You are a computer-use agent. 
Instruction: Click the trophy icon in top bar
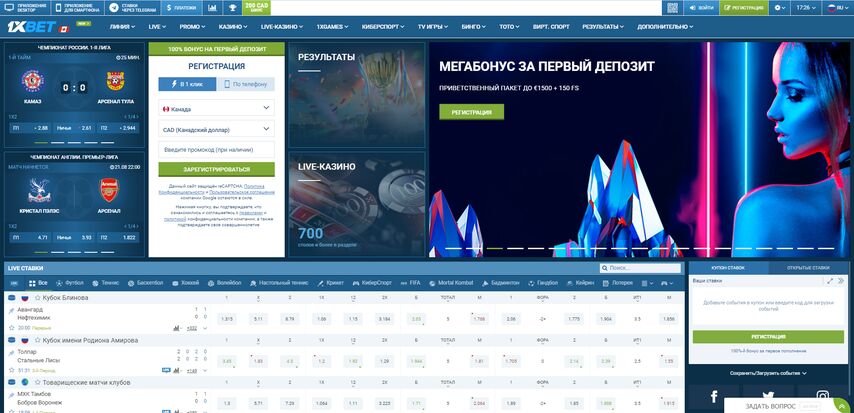(233, 8)
